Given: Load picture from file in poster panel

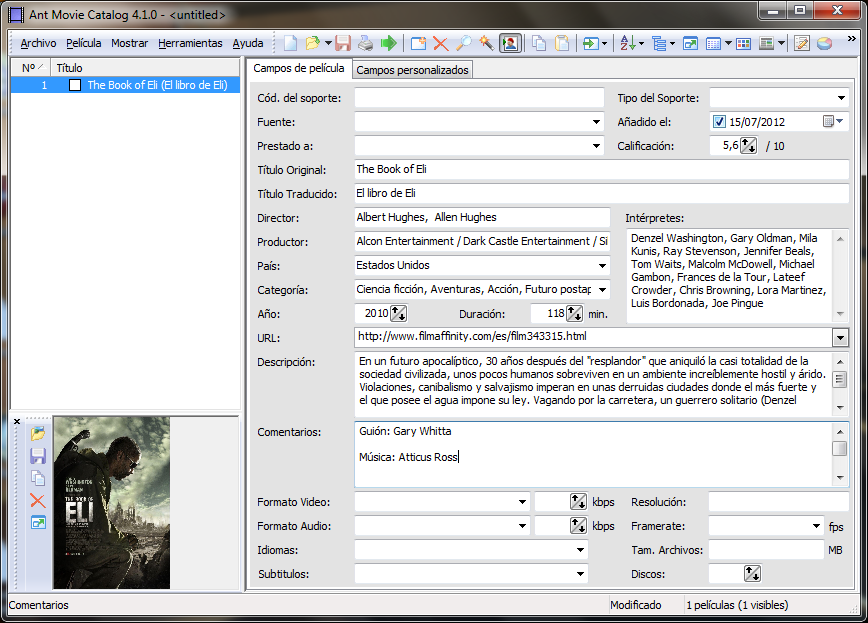Looking at the screenshot, I should (38, 433).
